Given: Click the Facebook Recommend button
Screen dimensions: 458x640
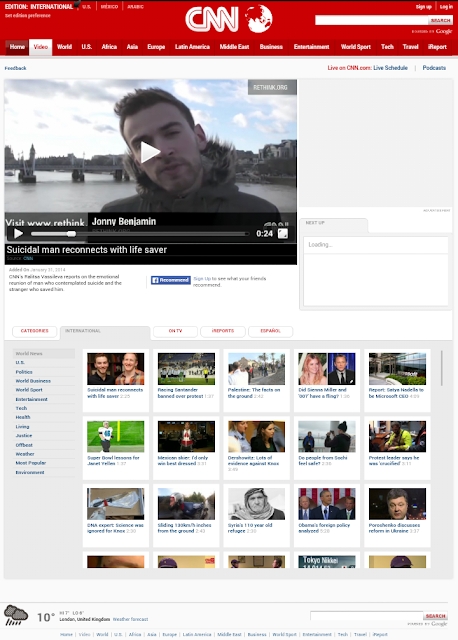Looking at the screenshot, I should click(171, 280).
